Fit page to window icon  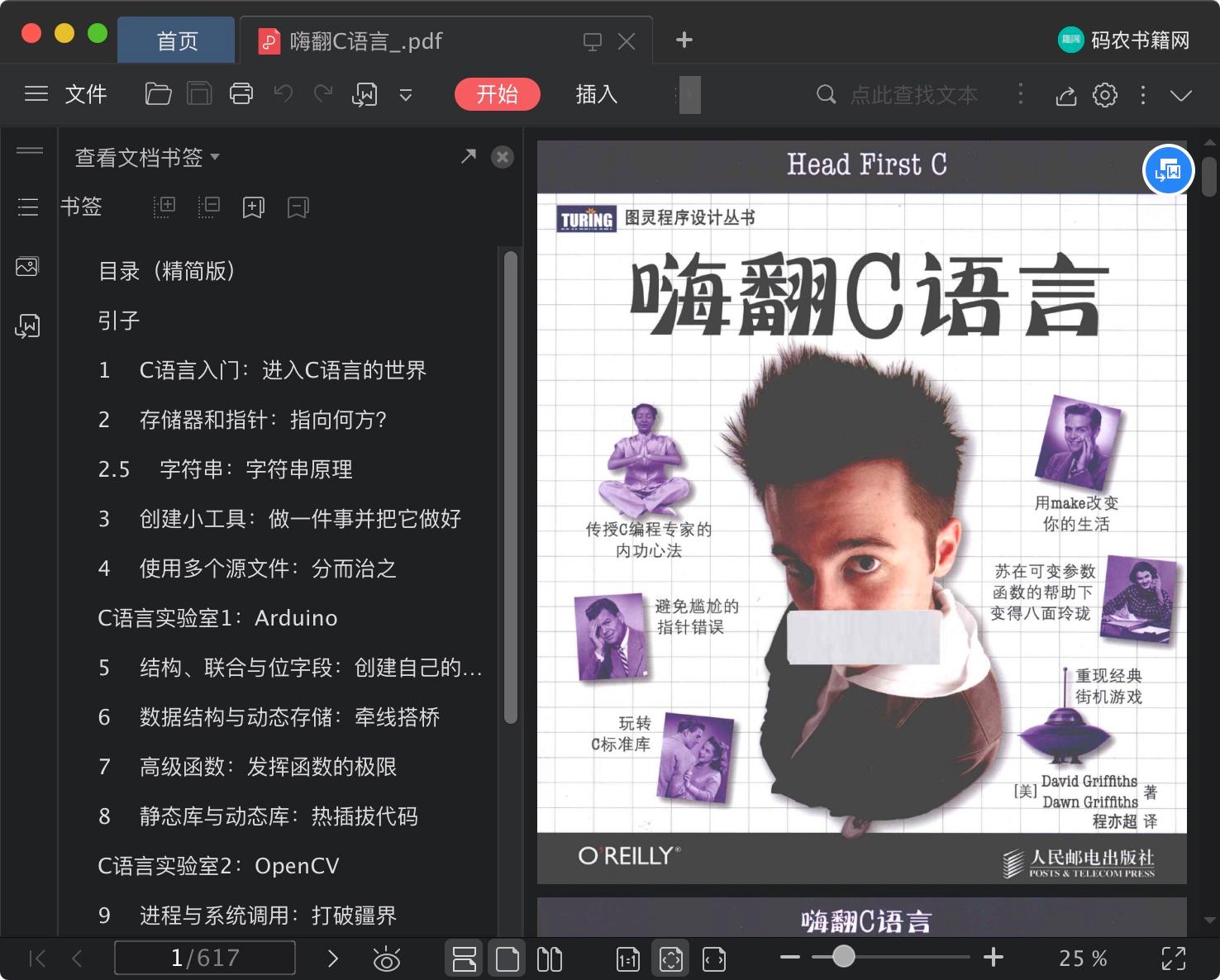(671, 959)
